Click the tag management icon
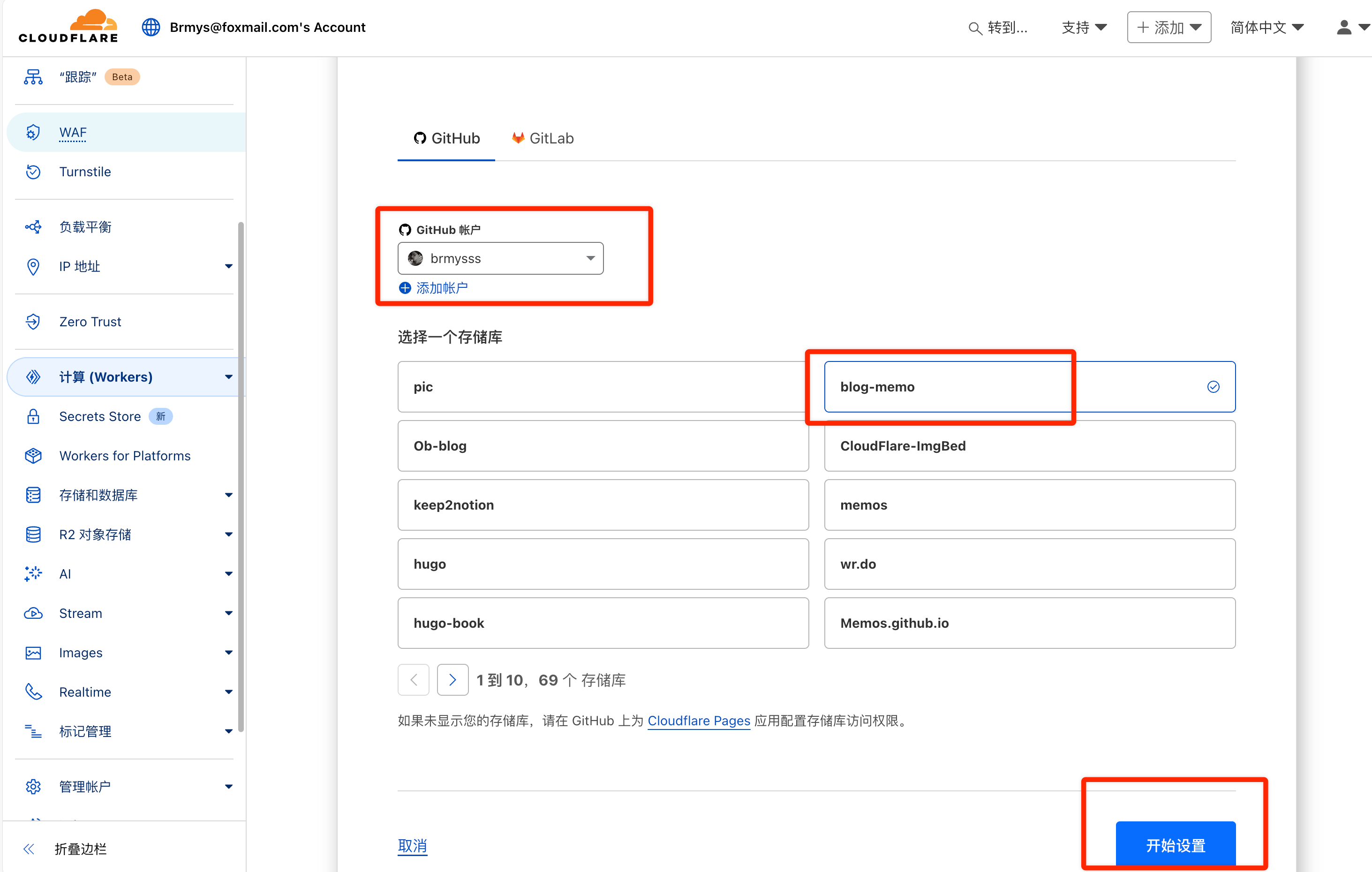The height and width of the screenshot is (872, 1372). tap(33, 731)
